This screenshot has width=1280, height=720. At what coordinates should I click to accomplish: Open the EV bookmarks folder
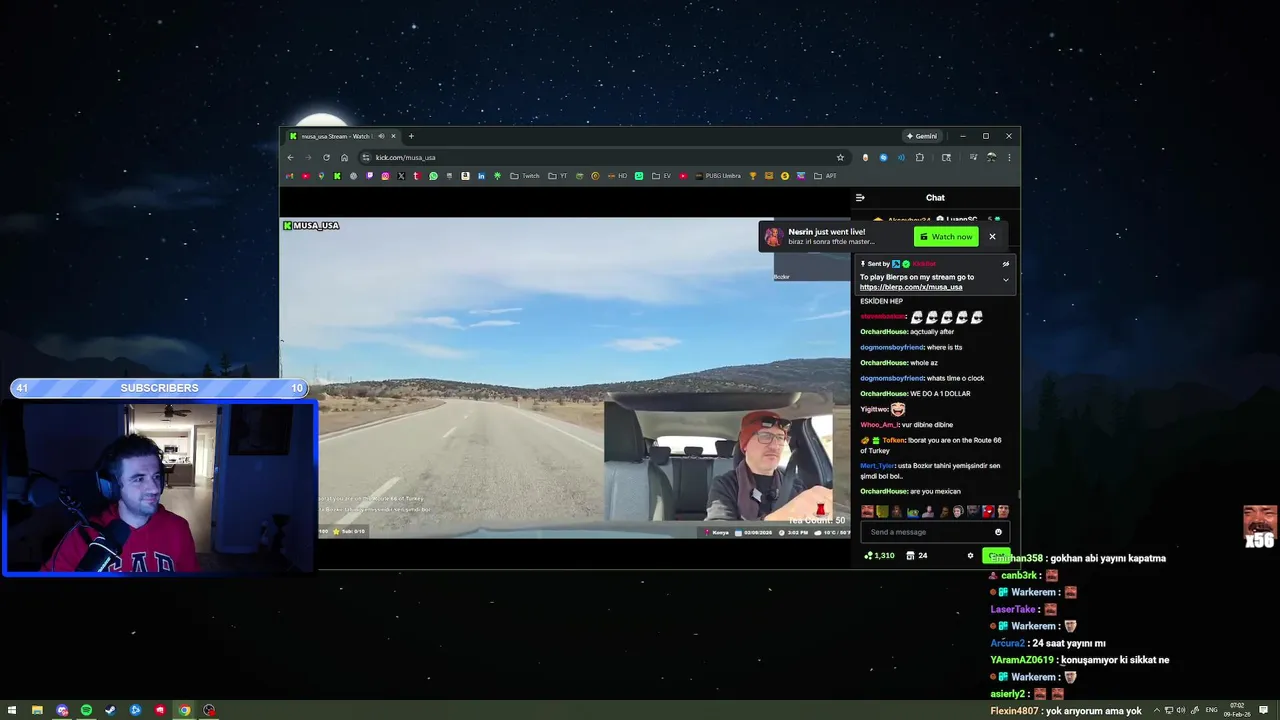662,176
